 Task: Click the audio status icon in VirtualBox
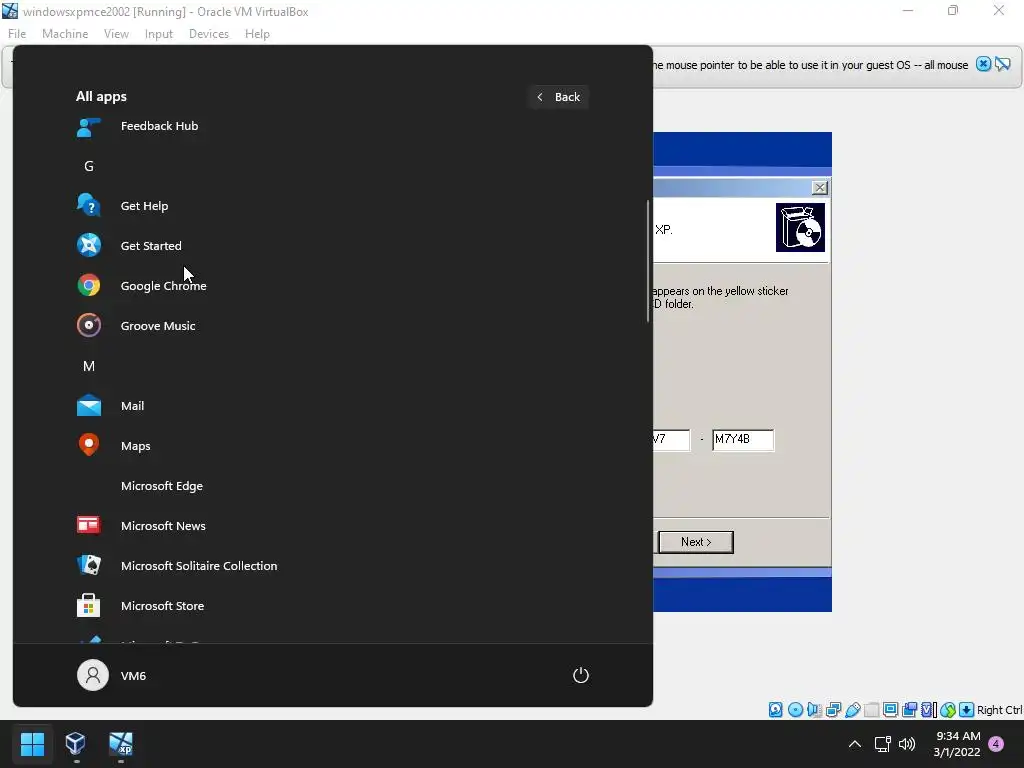(814, 710)
